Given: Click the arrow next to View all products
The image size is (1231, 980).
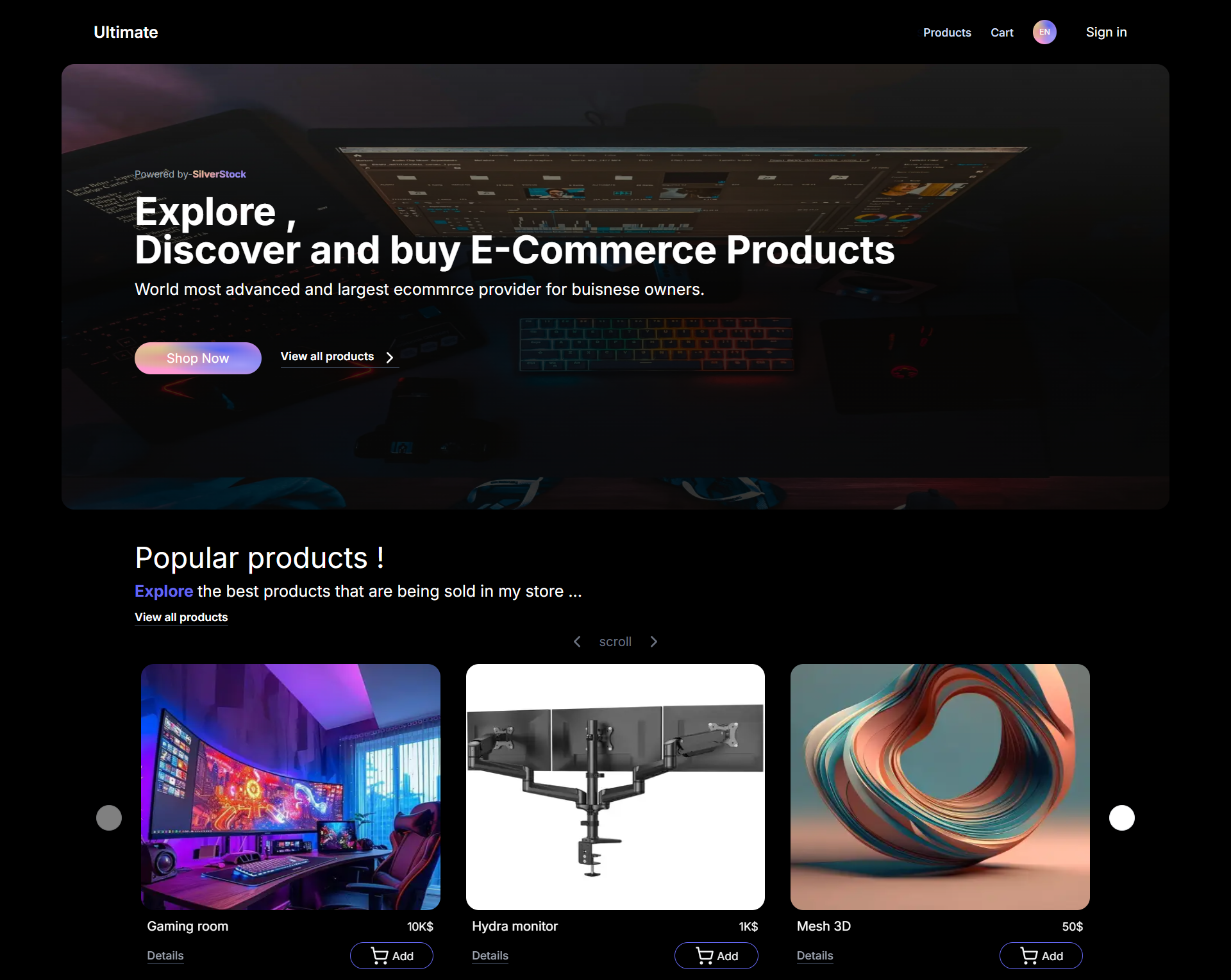Looking at the screenshot, I should 390,357.
